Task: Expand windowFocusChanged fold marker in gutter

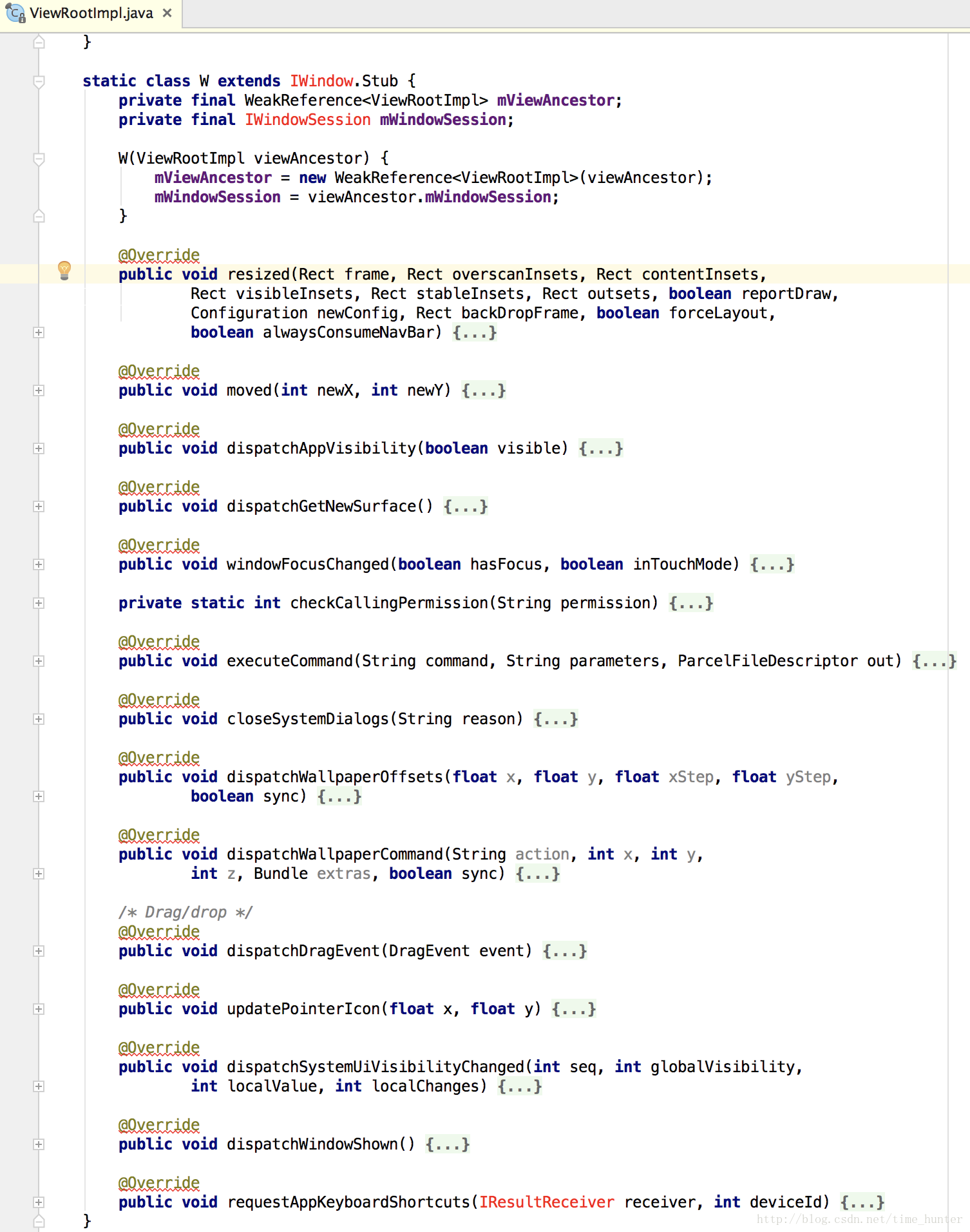Action: point(39,564)
